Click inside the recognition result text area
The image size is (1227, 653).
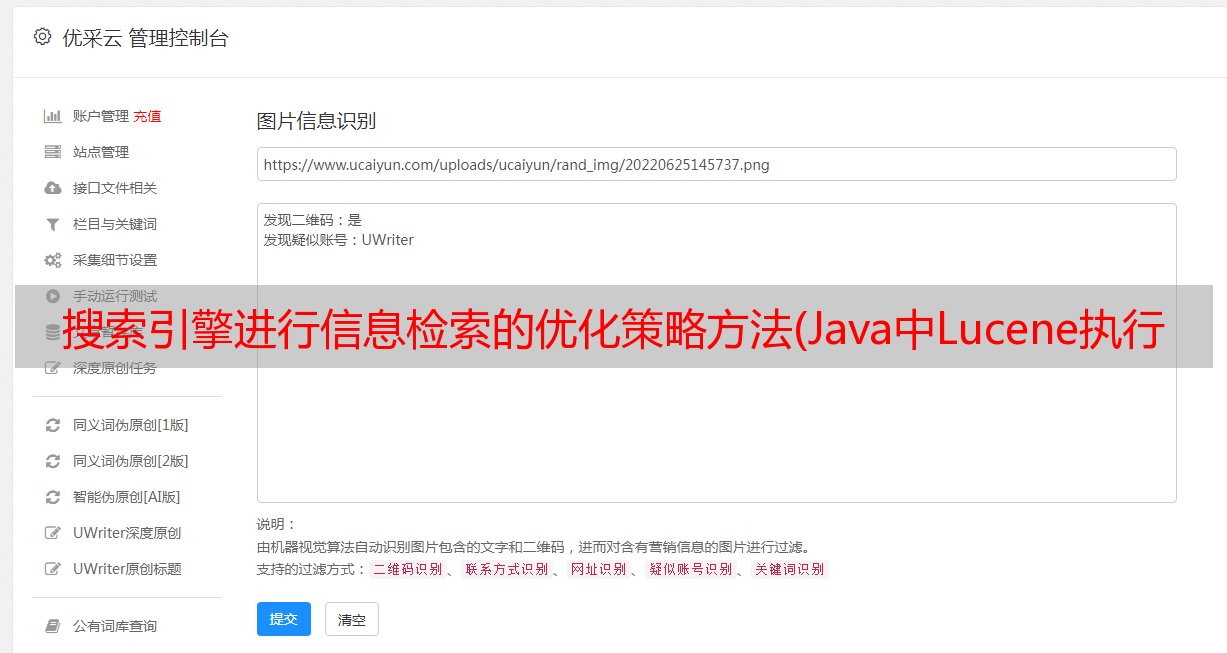pos(716,353)
